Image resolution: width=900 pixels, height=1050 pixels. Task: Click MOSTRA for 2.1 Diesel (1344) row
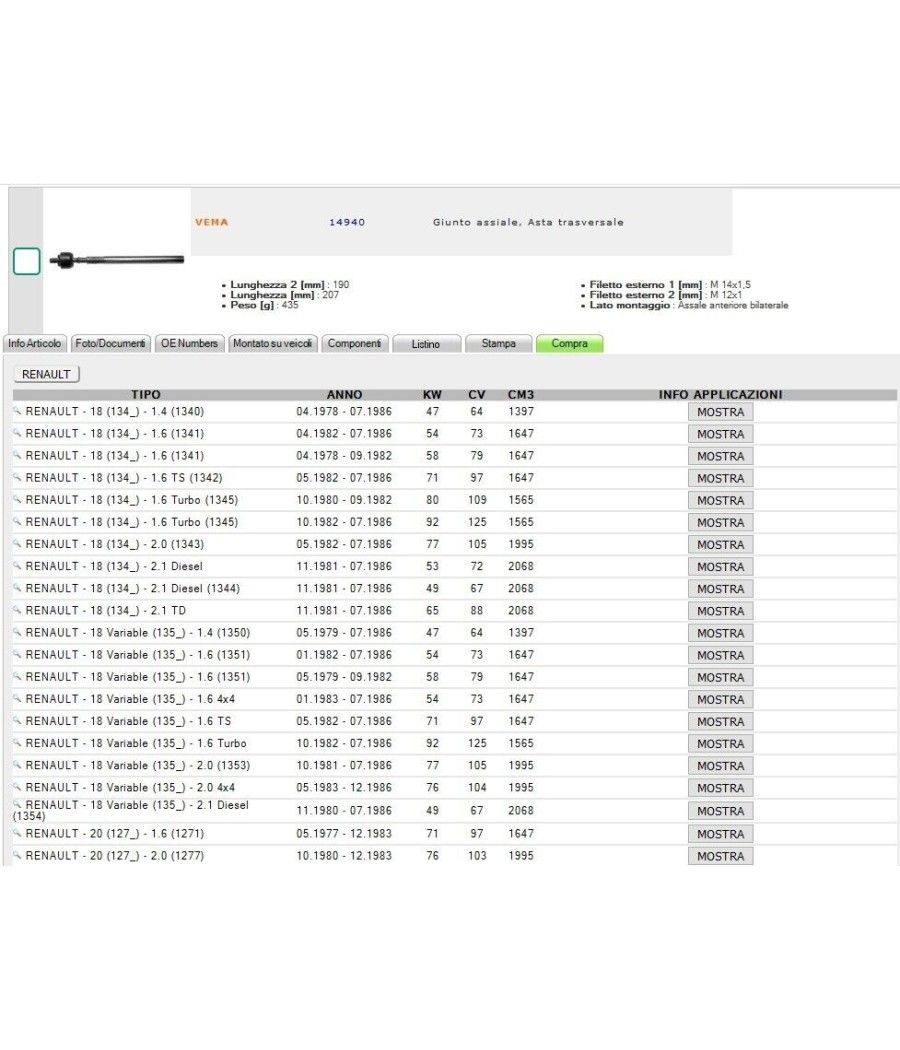click(721, 589)
